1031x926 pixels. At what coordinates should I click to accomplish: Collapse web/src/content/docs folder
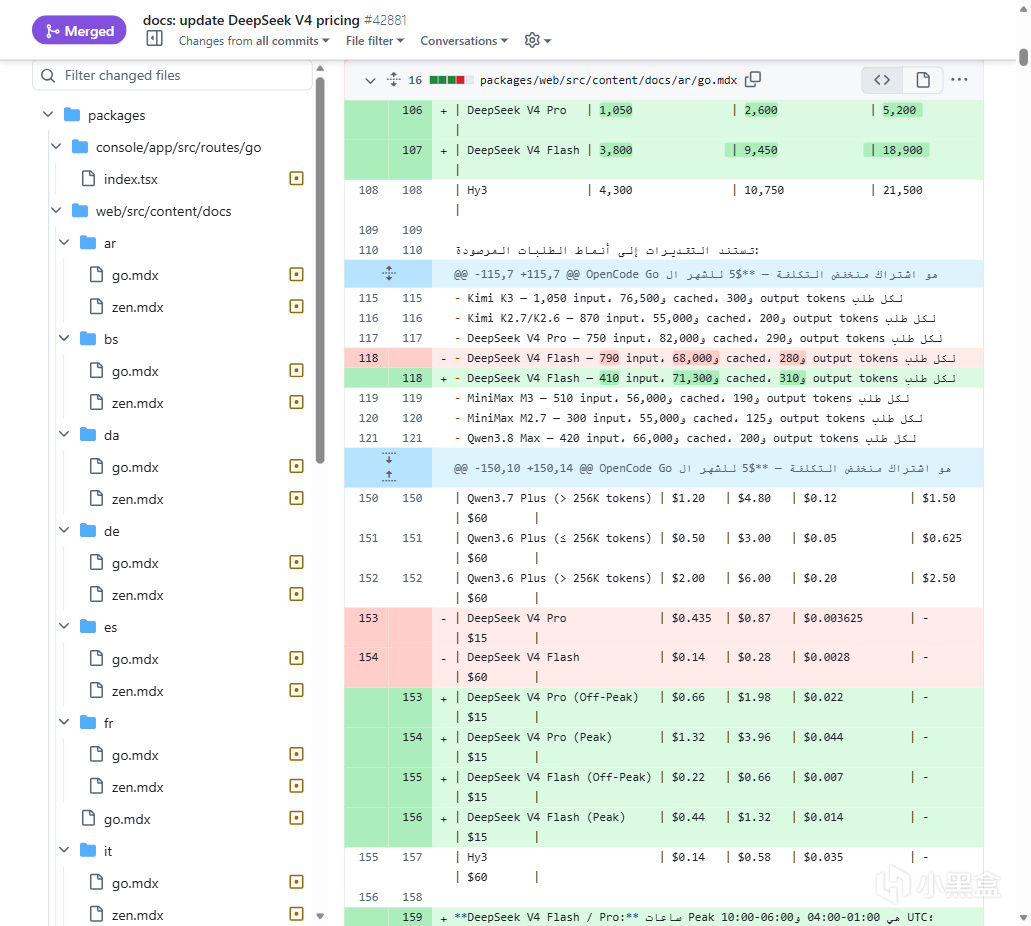click(x=56, y=210)
